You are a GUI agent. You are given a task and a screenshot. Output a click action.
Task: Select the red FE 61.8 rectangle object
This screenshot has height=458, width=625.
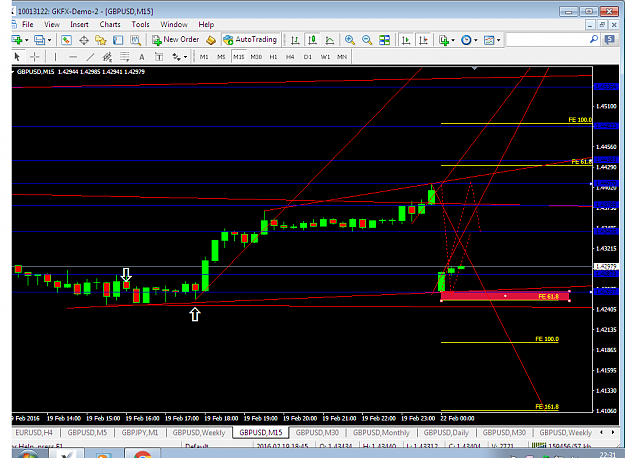[x=505, y=296]
